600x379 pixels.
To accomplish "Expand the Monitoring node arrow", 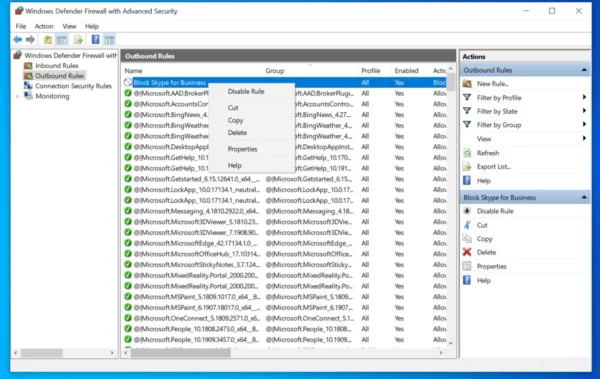I will (x=17, y=96).
